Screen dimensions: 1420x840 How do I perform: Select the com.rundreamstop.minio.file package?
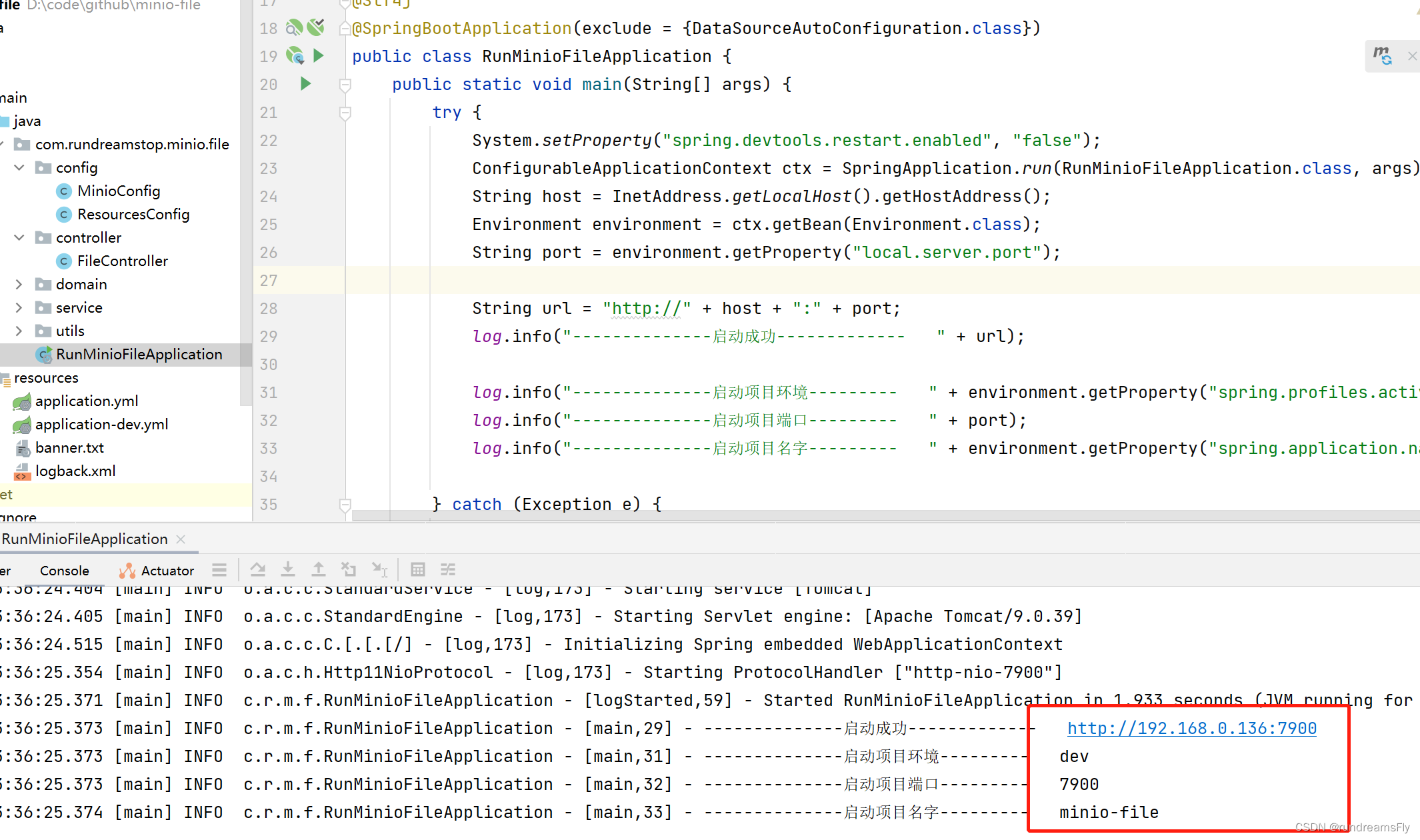coord(132,145)
